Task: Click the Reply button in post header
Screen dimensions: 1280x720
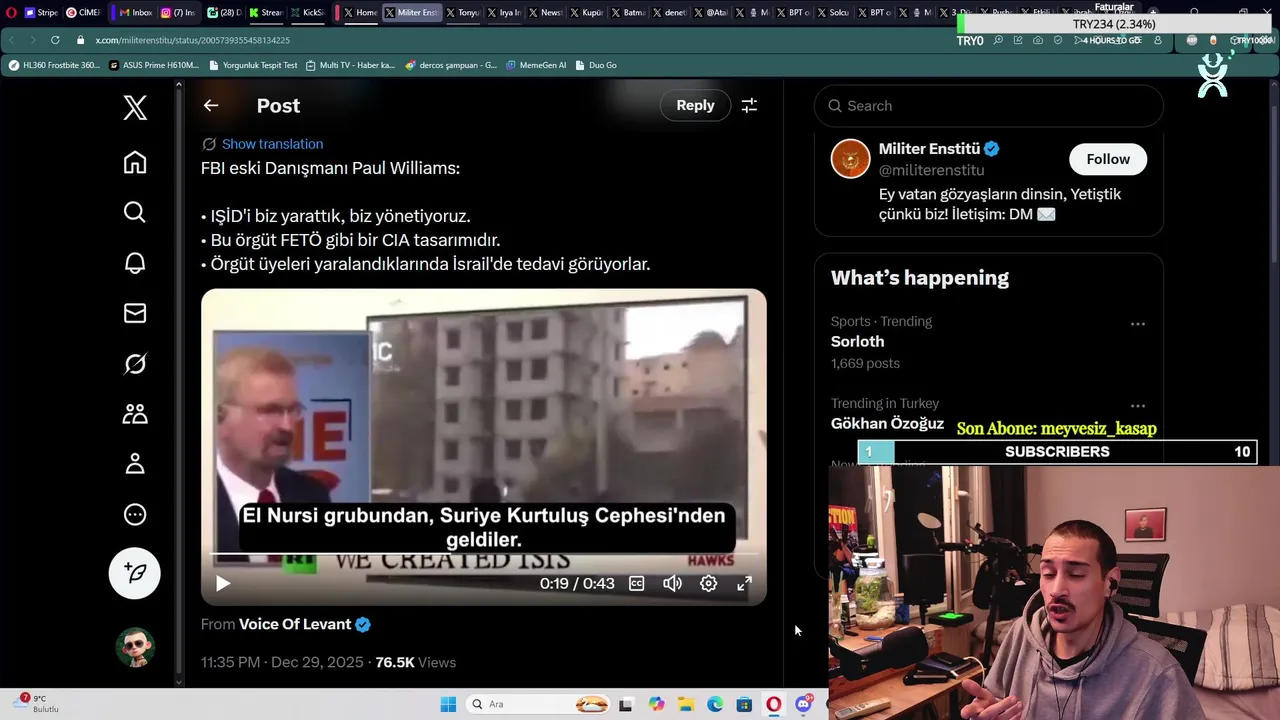Action: tap(695, 105)
